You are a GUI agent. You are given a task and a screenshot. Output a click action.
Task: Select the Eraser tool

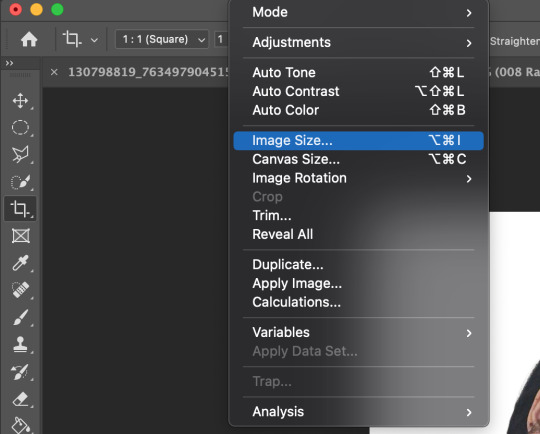coord(20,400)
